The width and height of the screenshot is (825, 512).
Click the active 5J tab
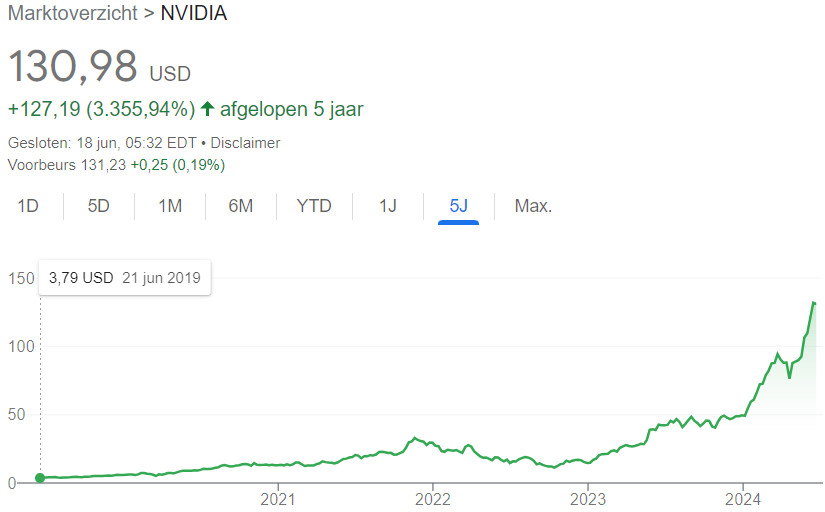click(459, 207)
